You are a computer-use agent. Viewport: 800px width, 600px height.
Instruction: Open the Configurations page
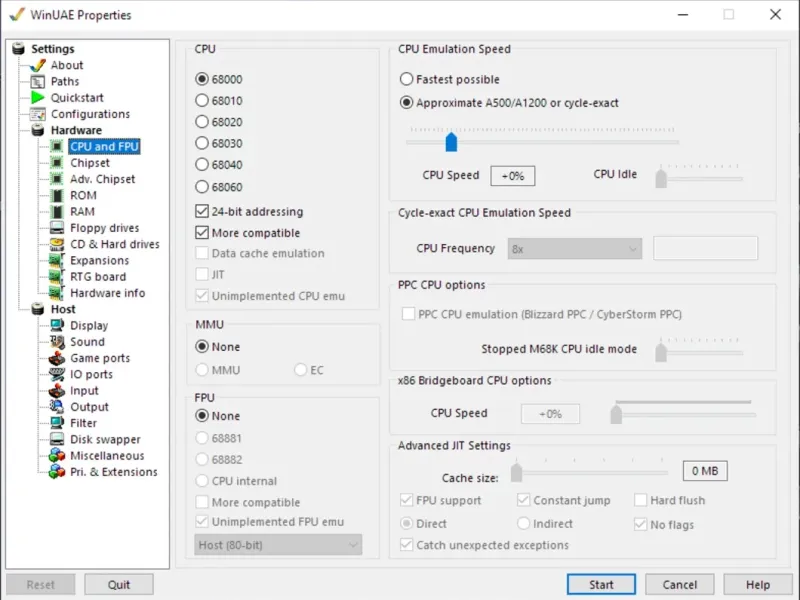(x=90, y=114)
